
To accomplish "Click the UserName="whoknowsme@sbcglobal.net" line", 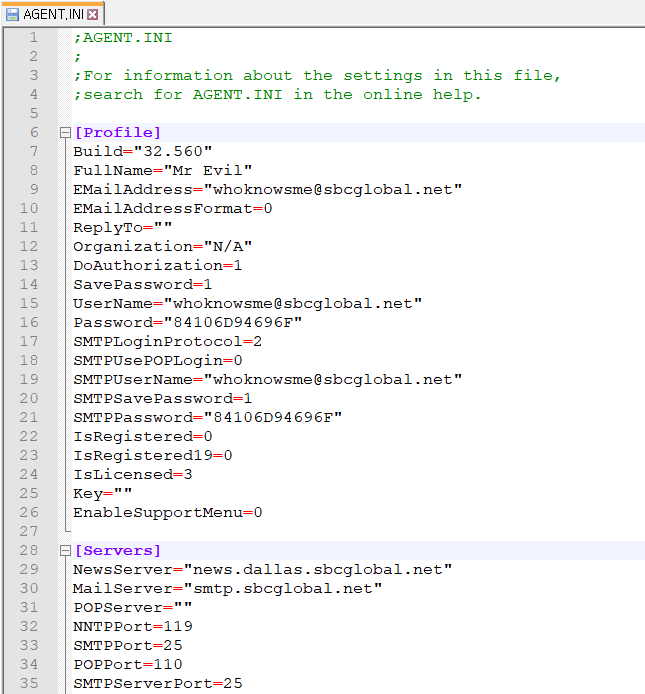I will click(247, 304).
